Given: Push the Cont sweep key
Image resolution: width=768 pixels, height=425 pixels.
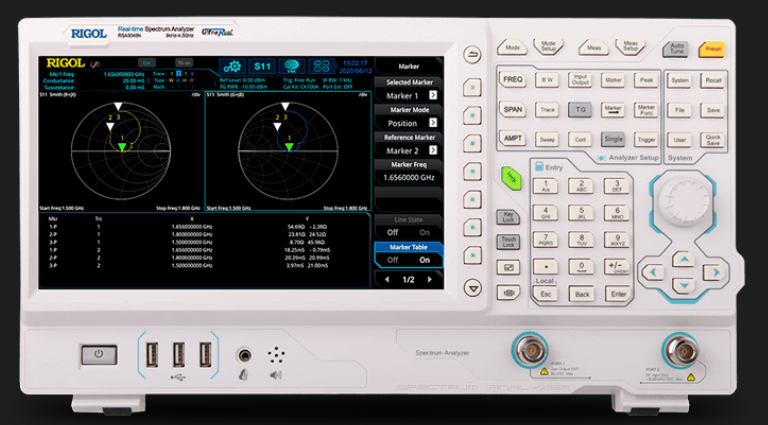Looking at the screenshot, I should [x=580, y=139].
